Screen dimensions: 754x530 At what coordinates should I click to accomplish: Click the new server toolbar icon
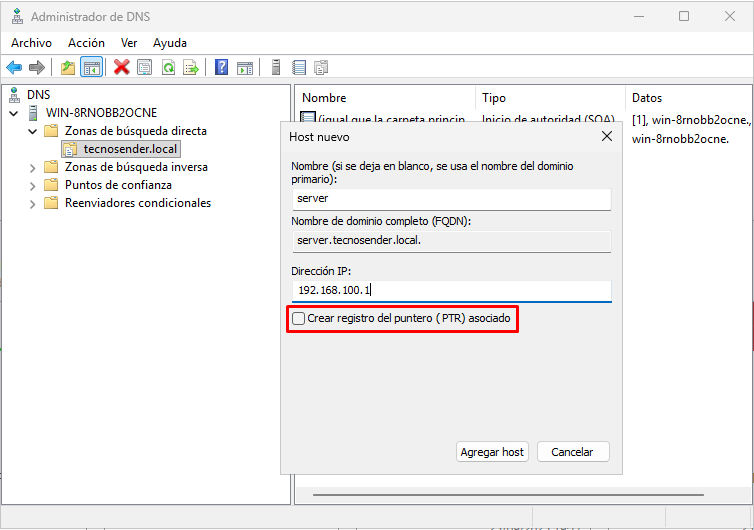(x=275, y=67)
